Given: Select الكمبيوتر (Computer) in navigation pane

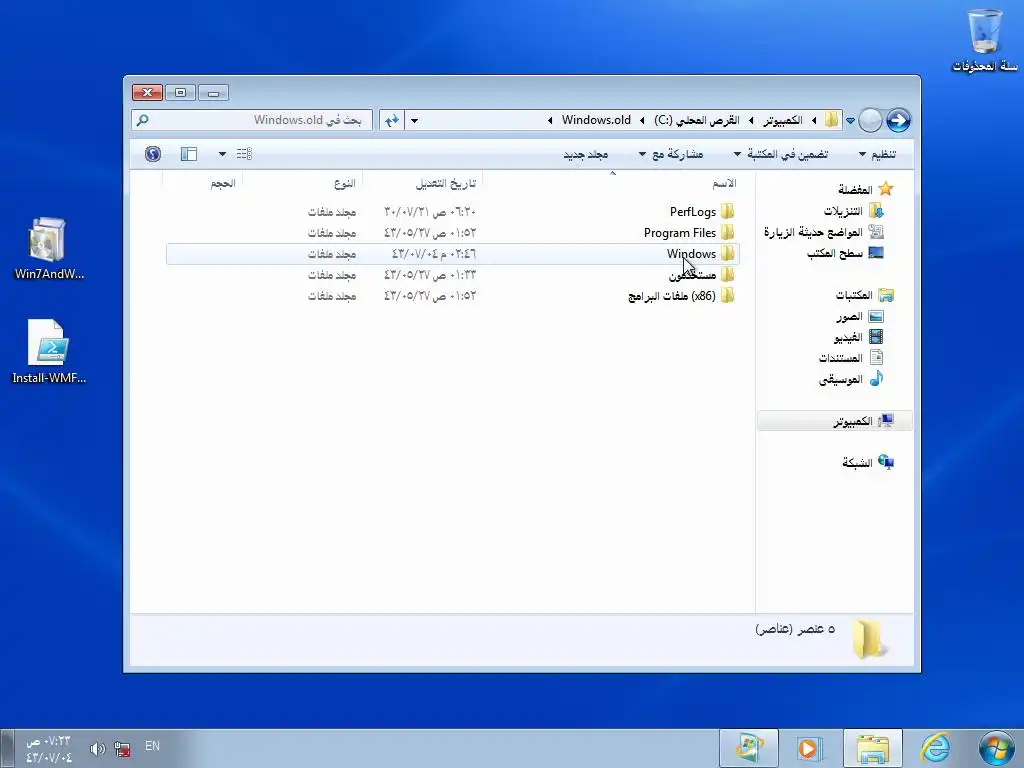Looking at the screenshot, I should (835, 421).
